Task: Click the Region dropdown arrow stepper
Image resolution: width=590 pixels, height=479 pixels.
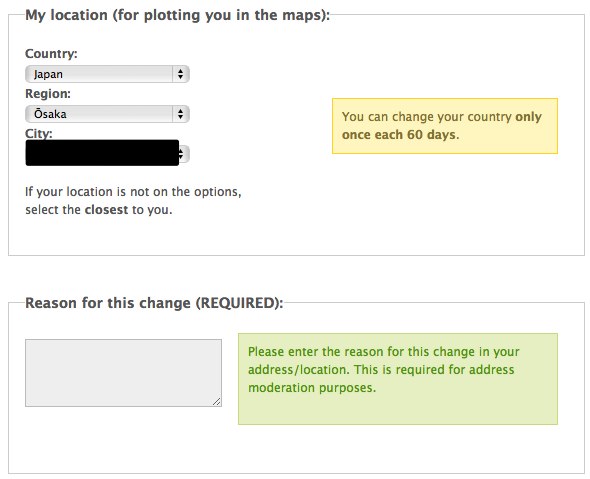Action: coord(181,114)
